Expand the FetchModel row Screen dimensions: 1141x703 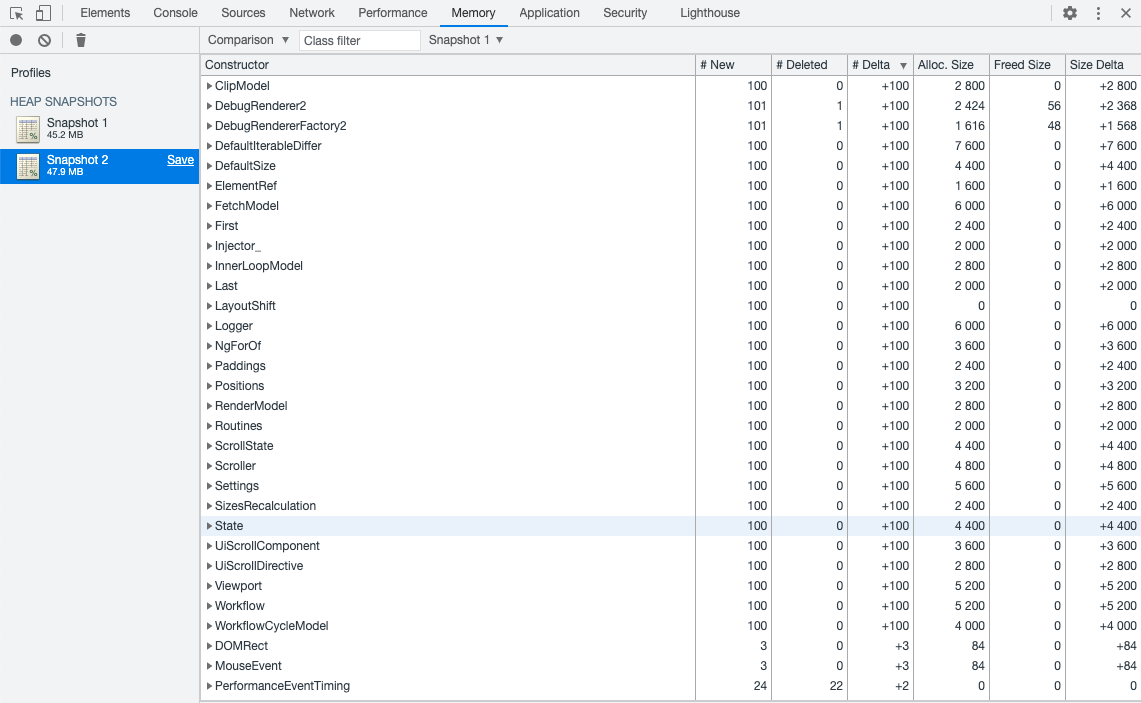point(210,206)
